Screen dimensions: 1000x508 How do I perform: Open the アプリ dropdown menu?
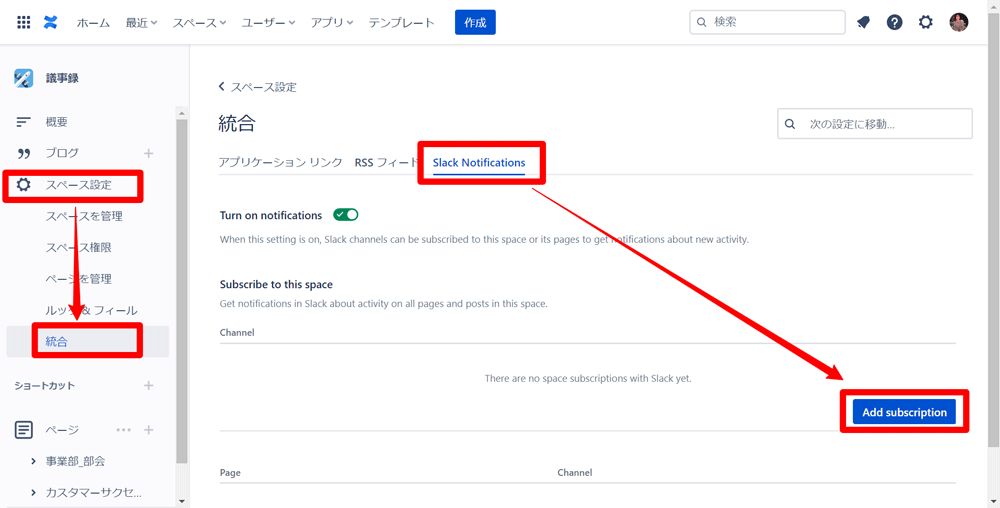click(x=332, y=22)
